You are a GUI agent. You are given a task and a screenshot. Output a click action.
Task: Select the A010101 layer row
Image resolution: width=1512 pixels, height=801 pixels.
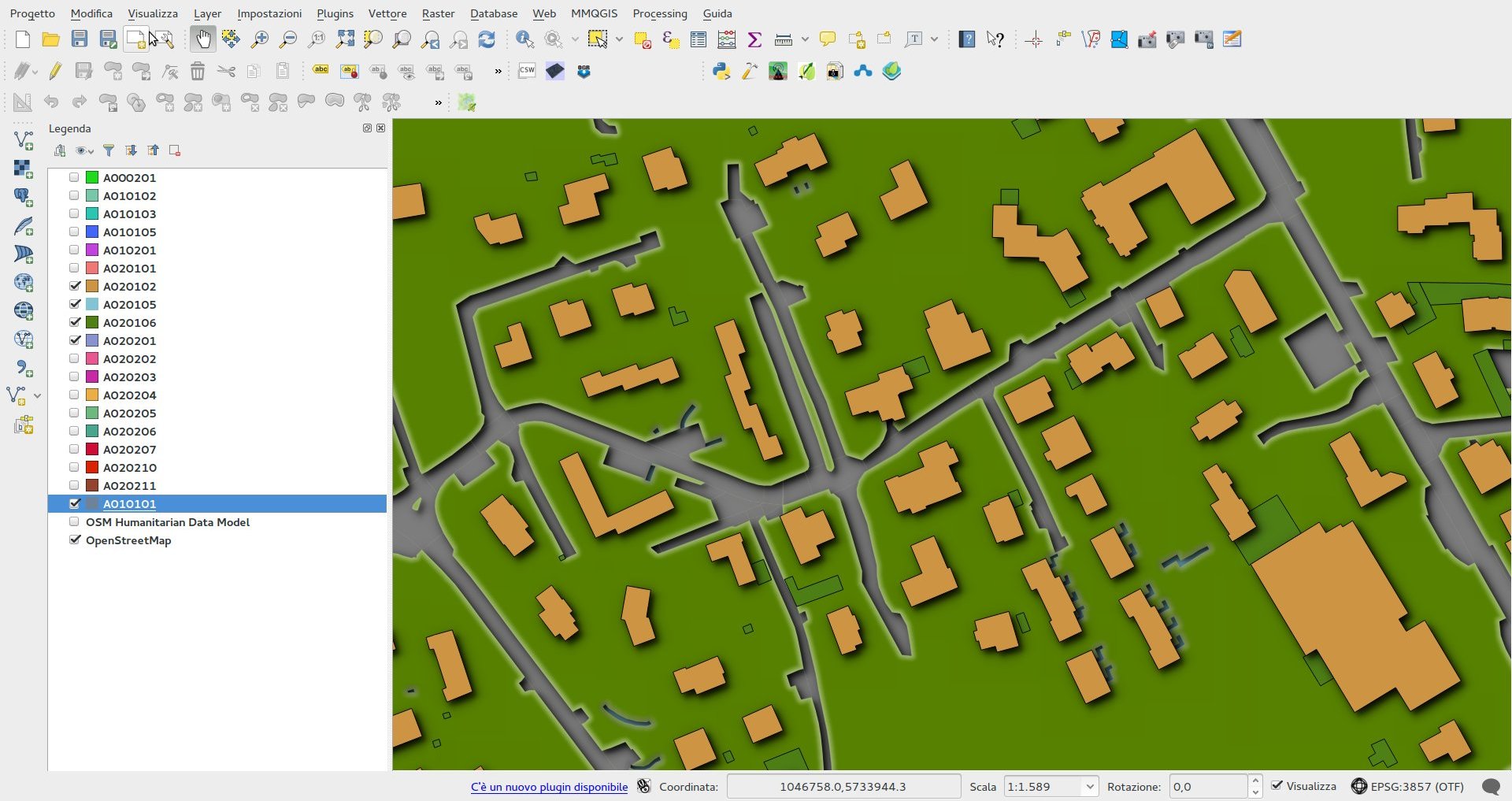[217, 503]
